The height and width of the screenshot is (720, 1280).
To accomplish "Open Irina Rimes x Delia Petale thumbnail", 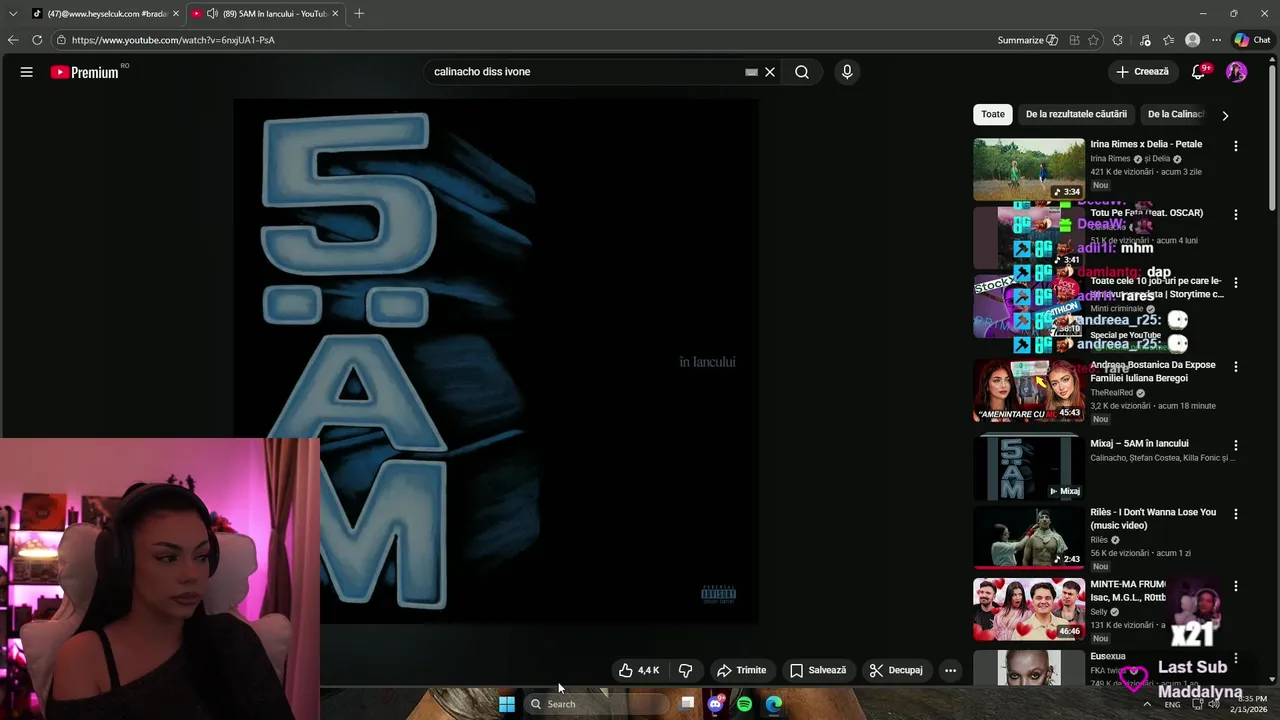I will 1029,169.
